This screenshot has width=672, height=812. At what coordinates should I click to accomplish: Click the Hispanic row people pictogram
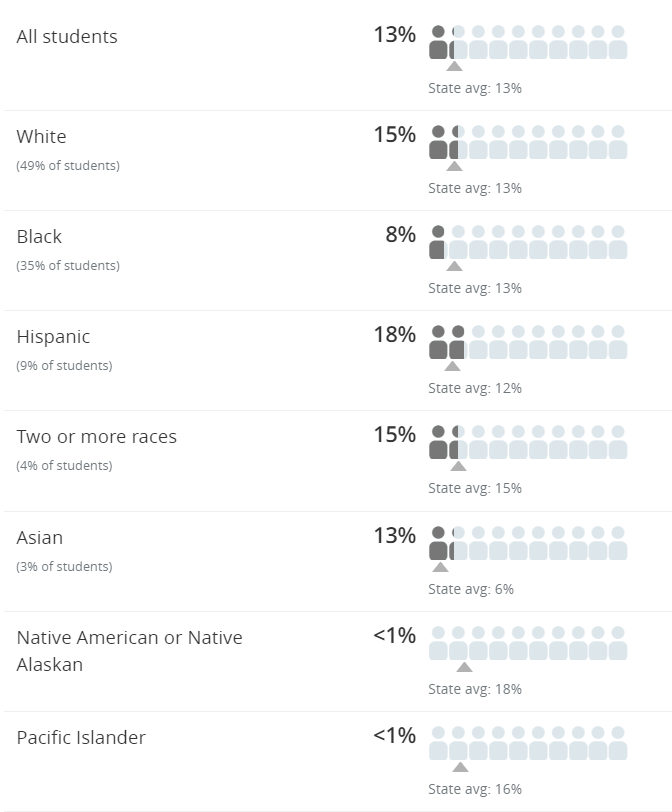[x=528, y=343]
